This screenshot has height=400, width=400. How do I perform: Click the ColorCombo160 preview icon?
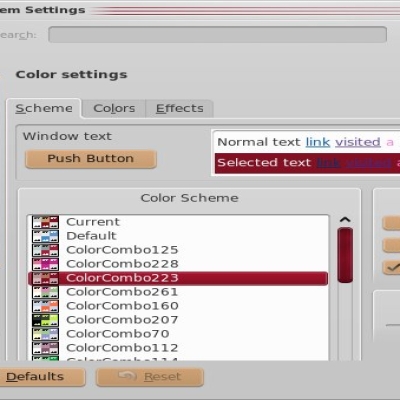(x=45, y=306)
